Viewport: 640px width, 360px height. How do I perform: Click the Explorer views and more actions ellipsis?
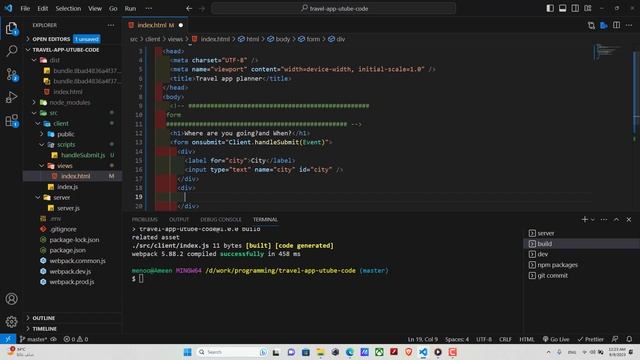(111, 25)
